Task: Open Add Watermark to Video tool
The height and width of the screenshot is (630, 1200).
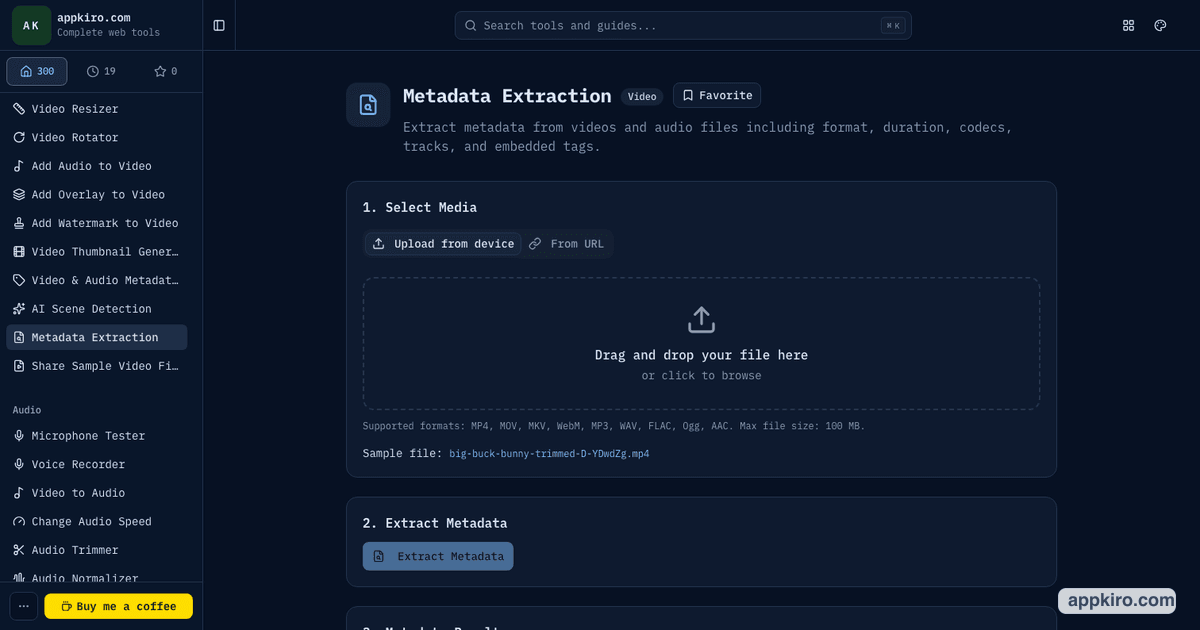Action: [x=97, y=223]
